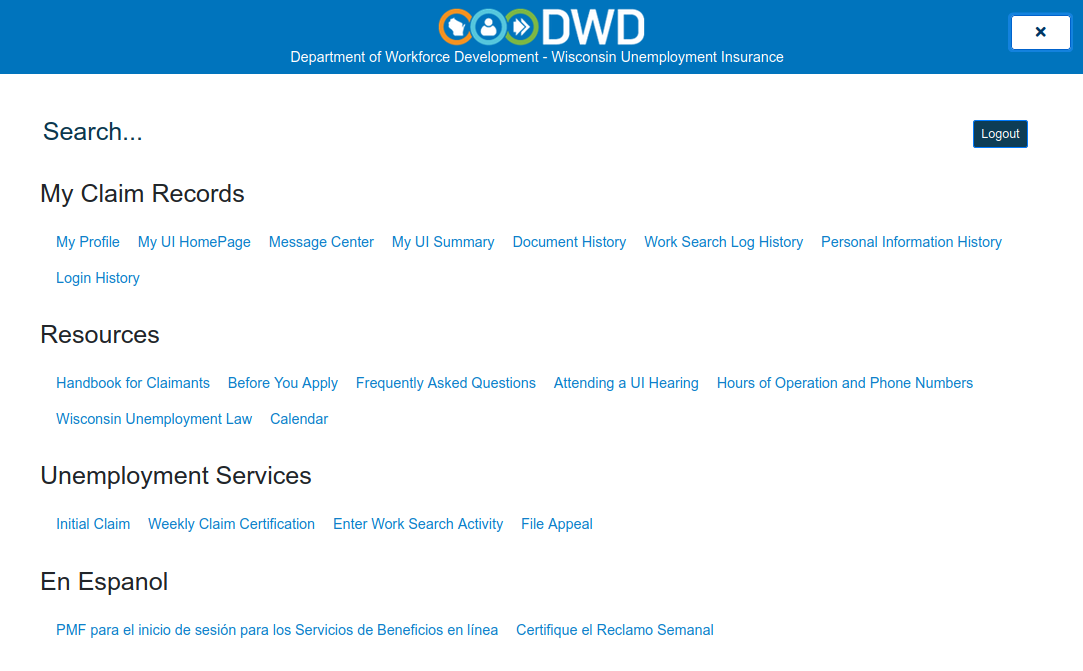Open My Profile link
Screen dimensions: 1083x671
pyautogui.click(x=88, y=242)
